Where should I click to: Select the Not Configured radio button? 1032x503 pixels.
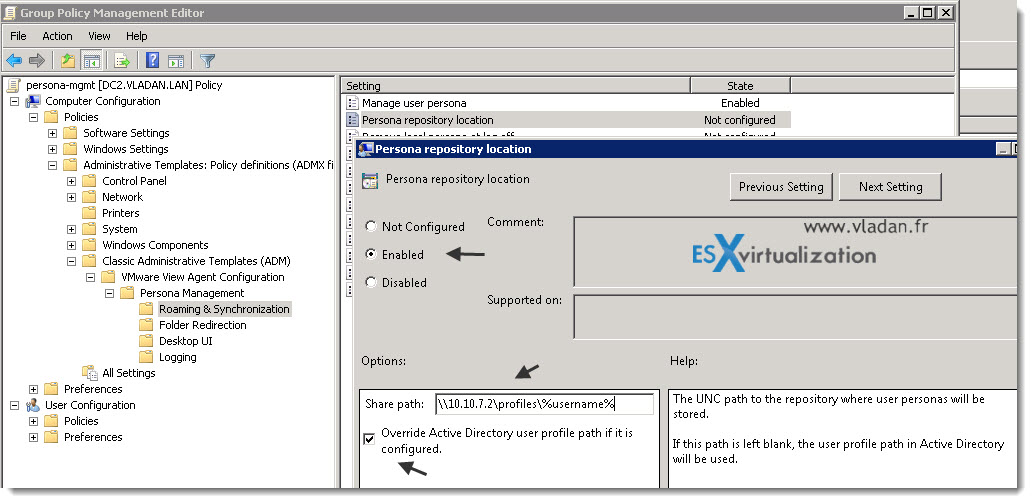click(x=371, y=226)
